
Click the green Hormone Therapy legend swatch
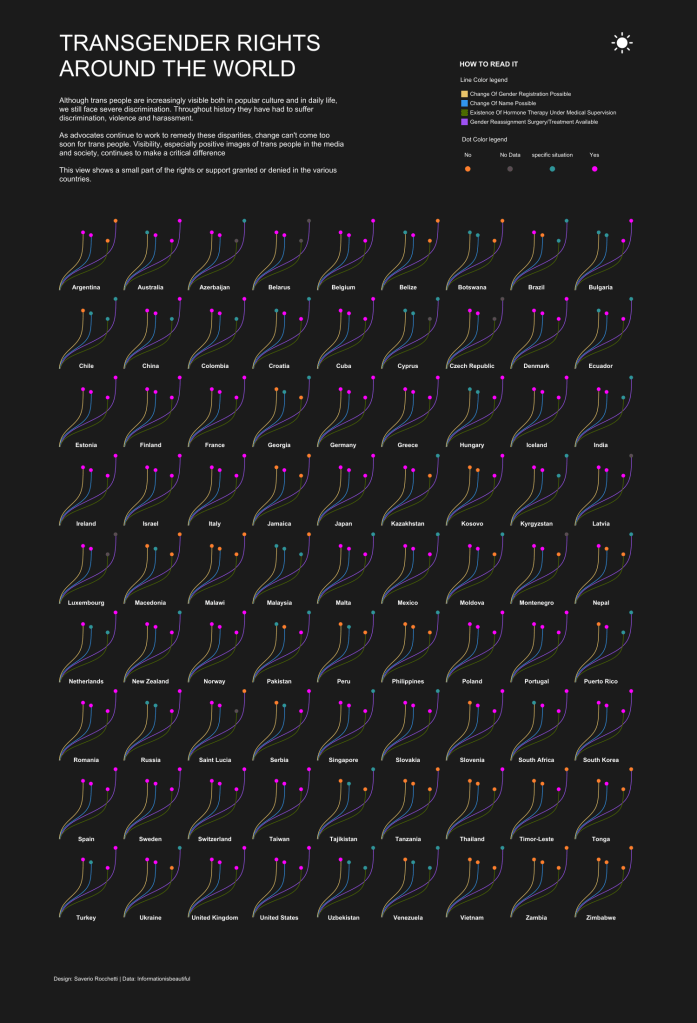[463, 113]
